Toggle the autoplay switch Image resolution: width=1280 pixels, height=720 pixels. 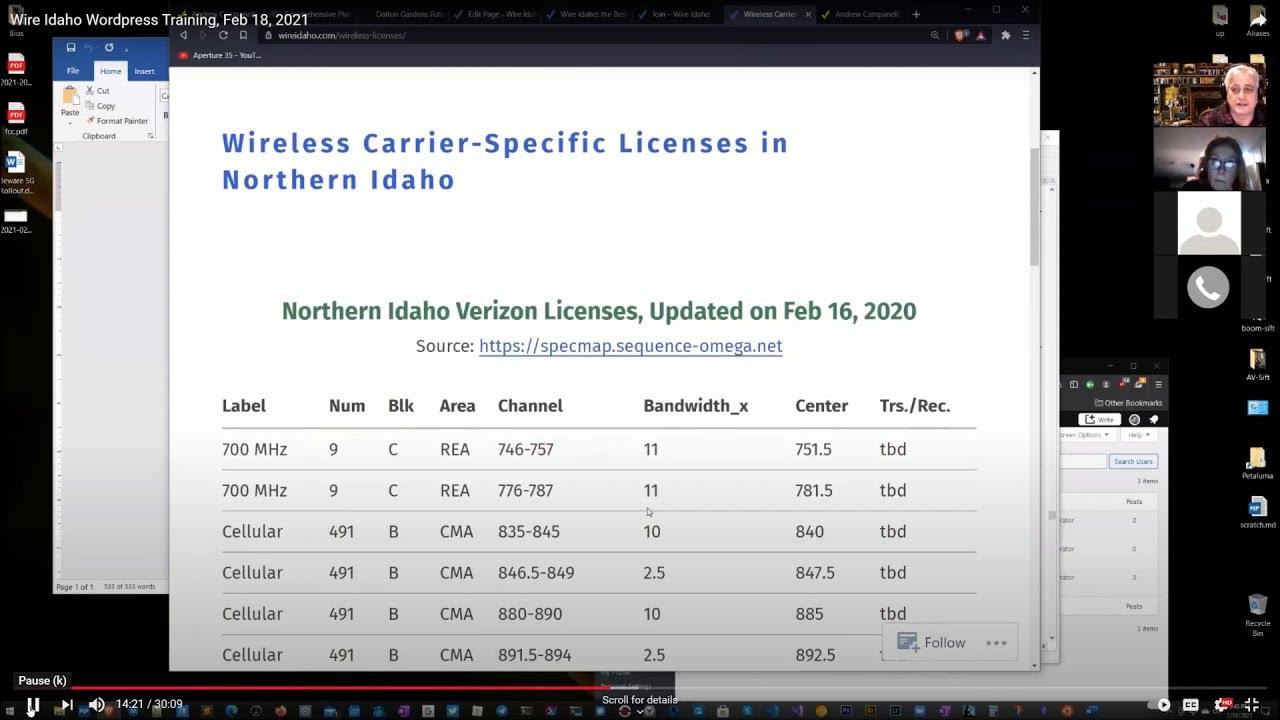pos(1160,705)
